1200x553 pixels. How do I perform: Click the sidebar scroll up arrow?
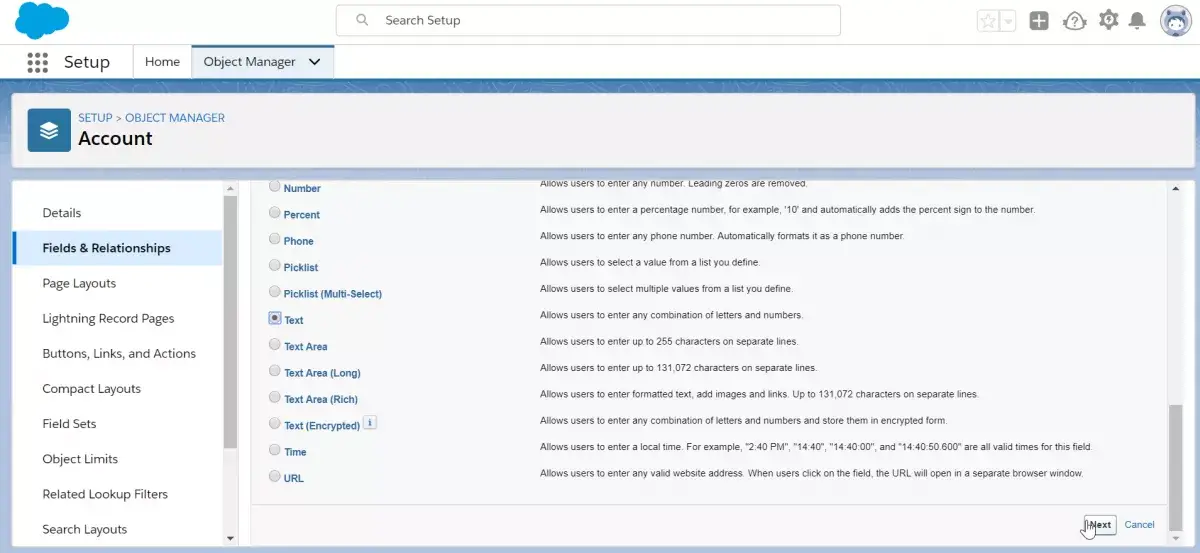[x=230, y=188]
